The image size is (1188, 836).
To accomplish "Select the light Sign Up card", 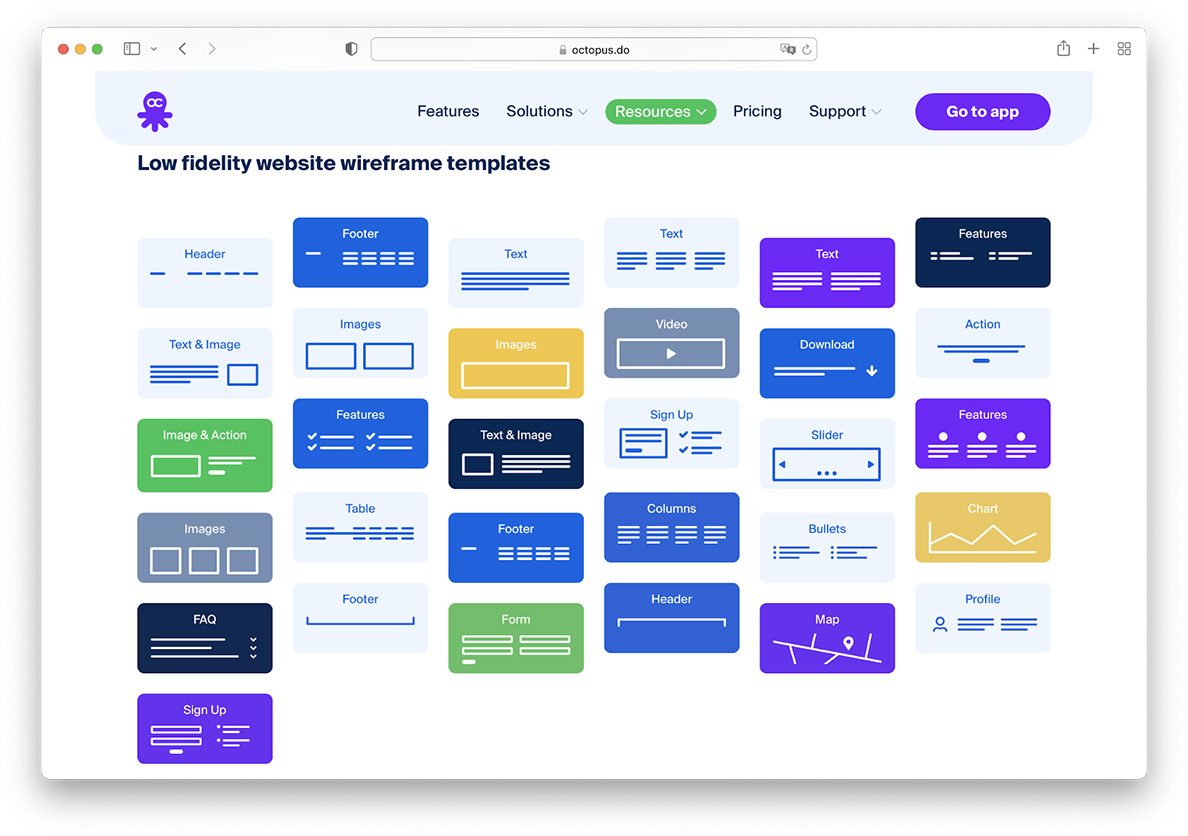I will [x=671, y=434].
